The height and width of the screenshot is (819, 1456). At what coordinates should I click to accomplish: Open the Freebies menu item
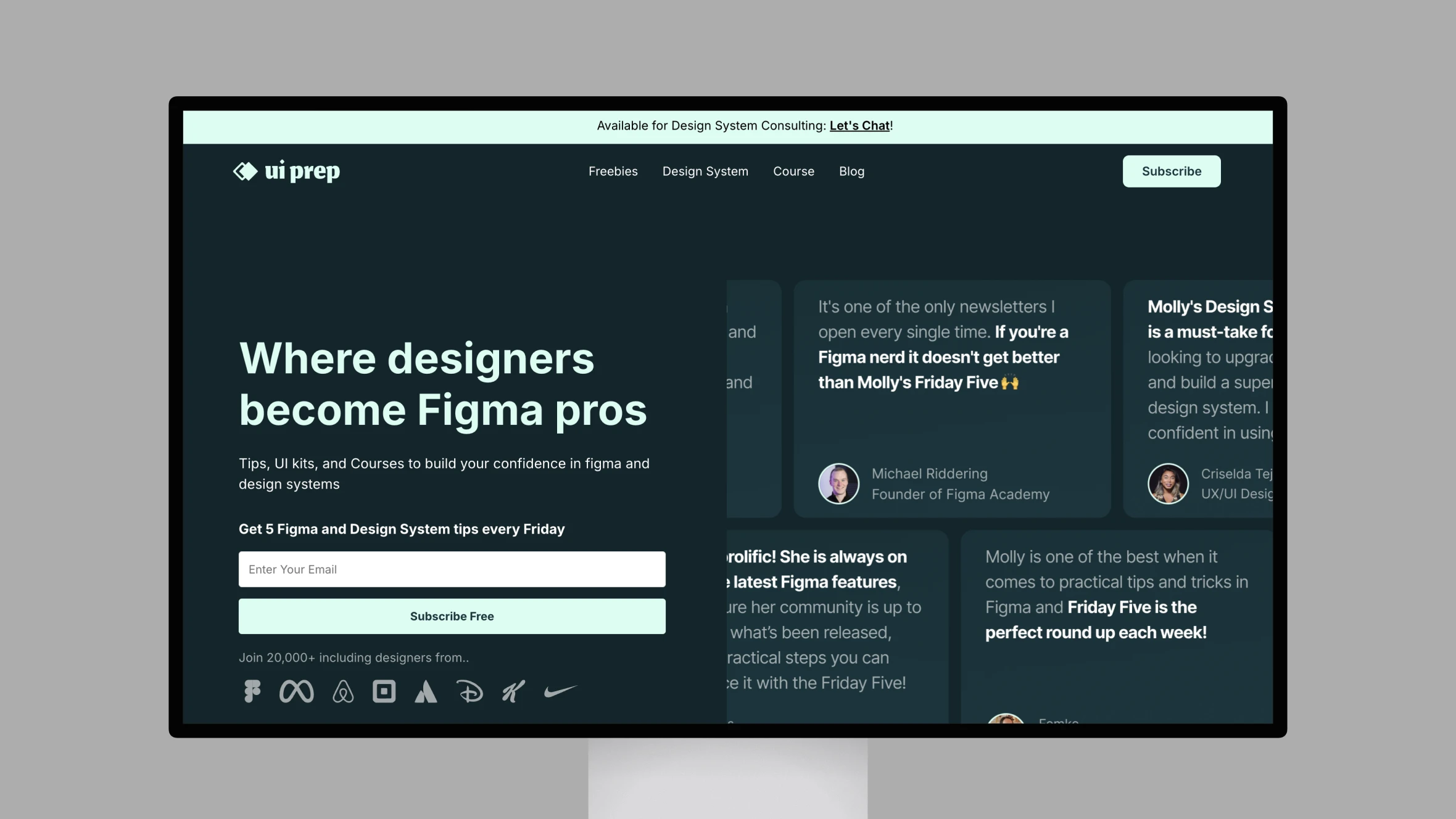coord(612,171)
